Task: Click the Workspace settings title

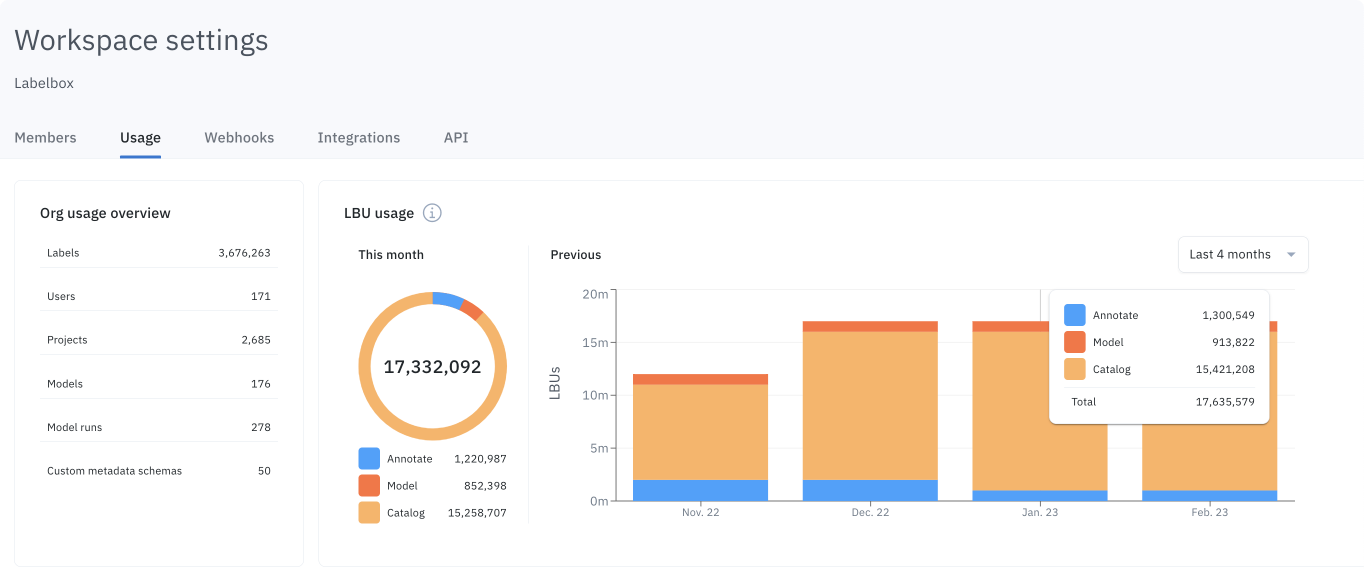Action: click(x=141, y=40)
